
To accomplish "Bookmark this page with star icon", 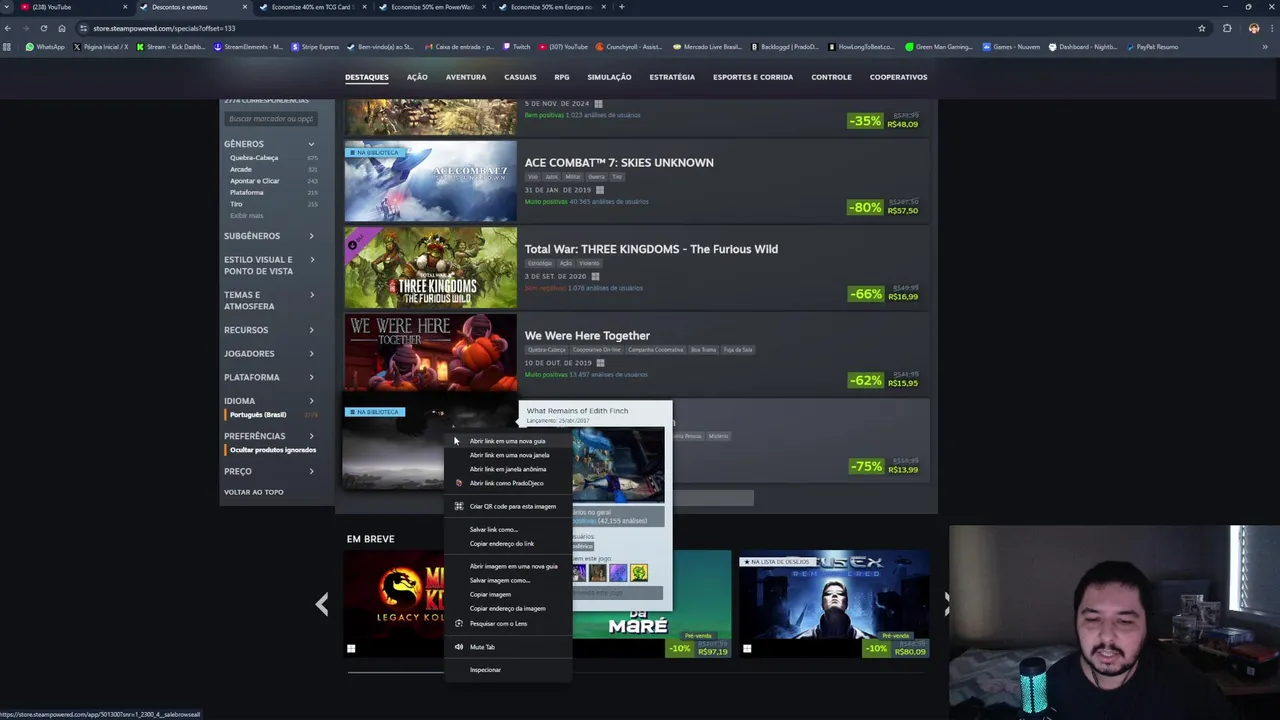I will (1201, 28).
